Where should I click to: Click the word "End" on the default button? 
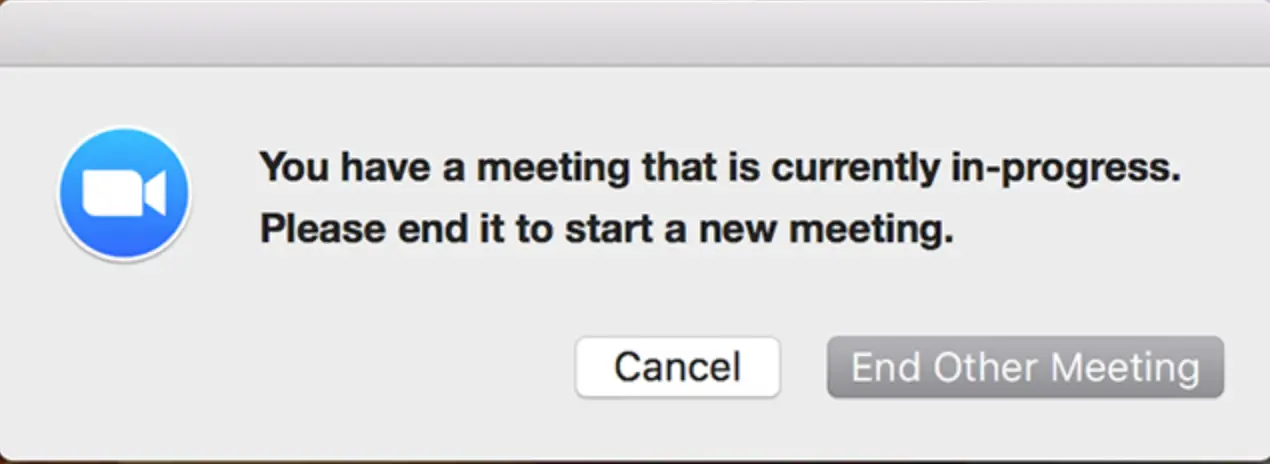886,367
